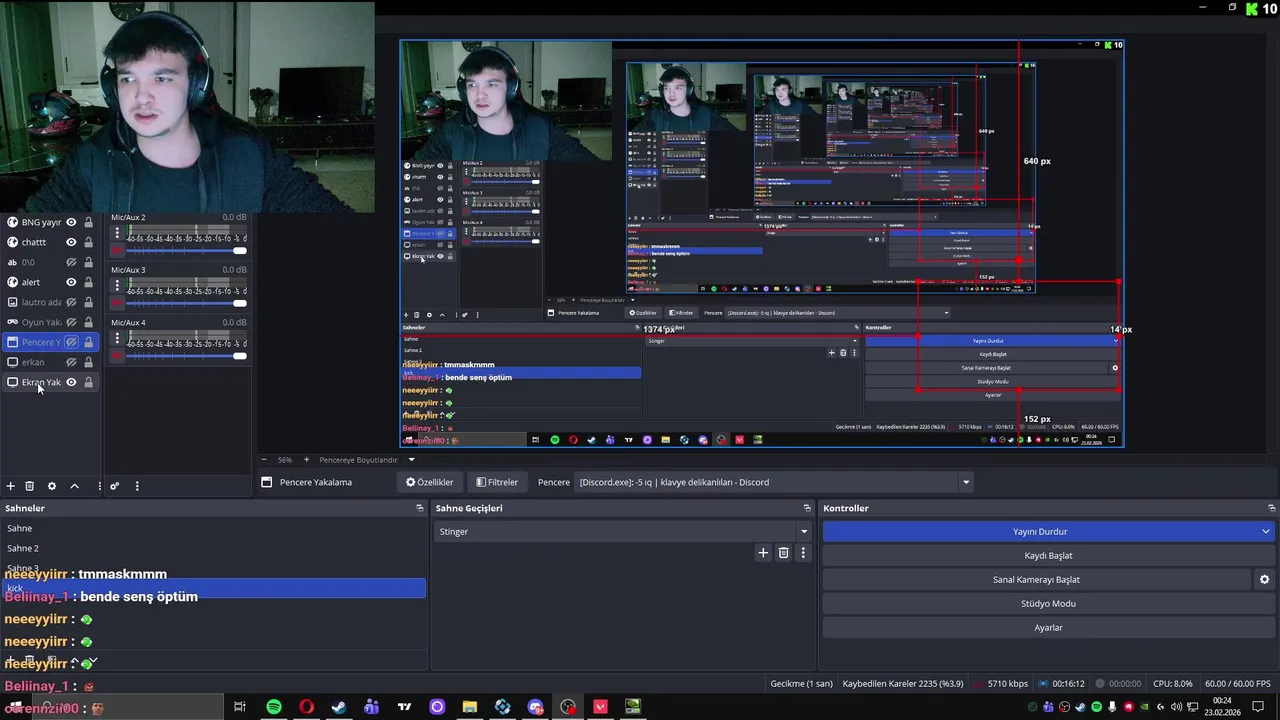Expand the Yayını Durdur dropdown arrow
The image size is (1280, 720).
point(1266,531)
